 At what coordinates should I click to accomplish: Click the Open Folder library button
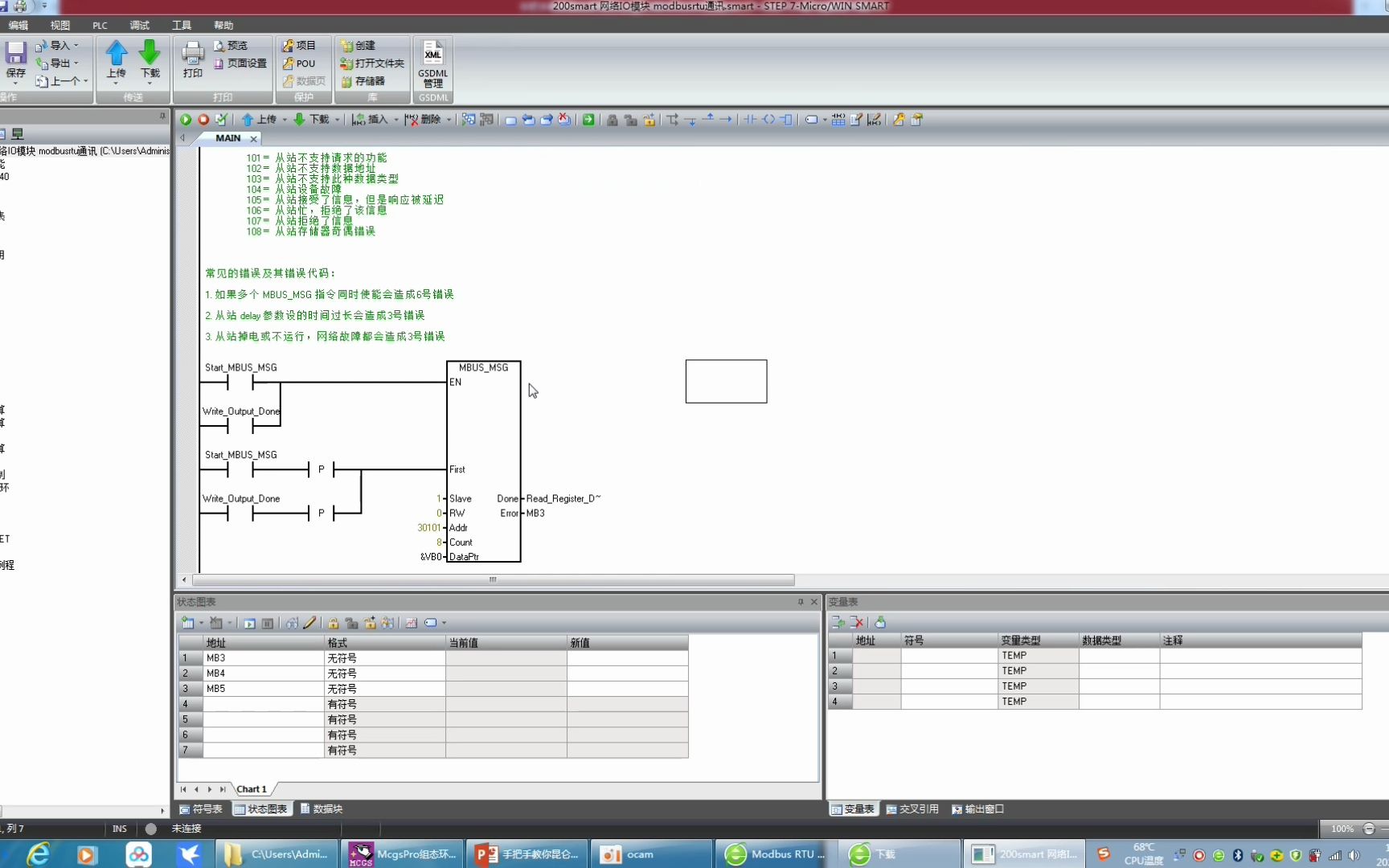point(372,63)
